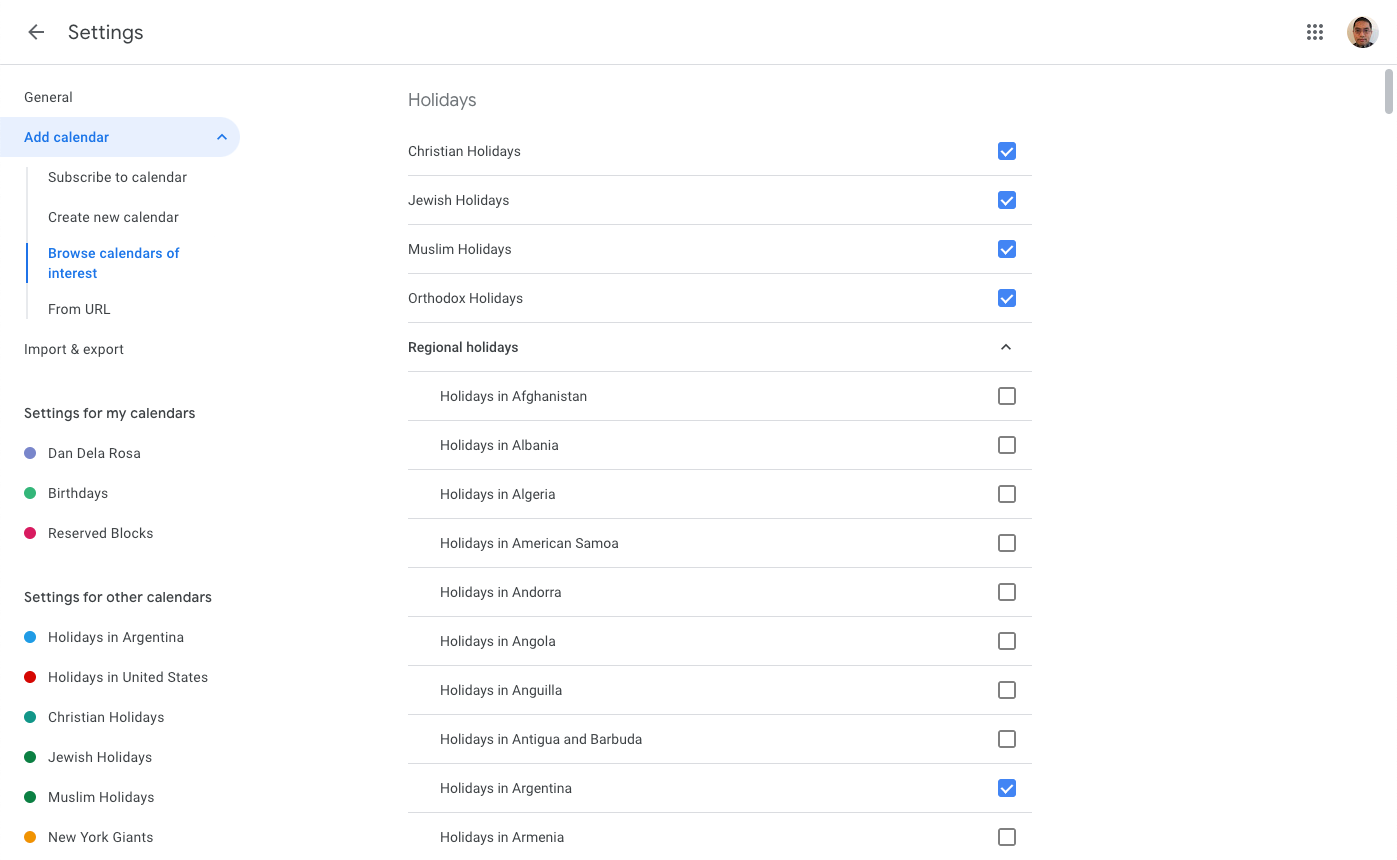The image size is (1397, 860).
Task: Open Create new calendar page
Action: [x=113, y=217]
